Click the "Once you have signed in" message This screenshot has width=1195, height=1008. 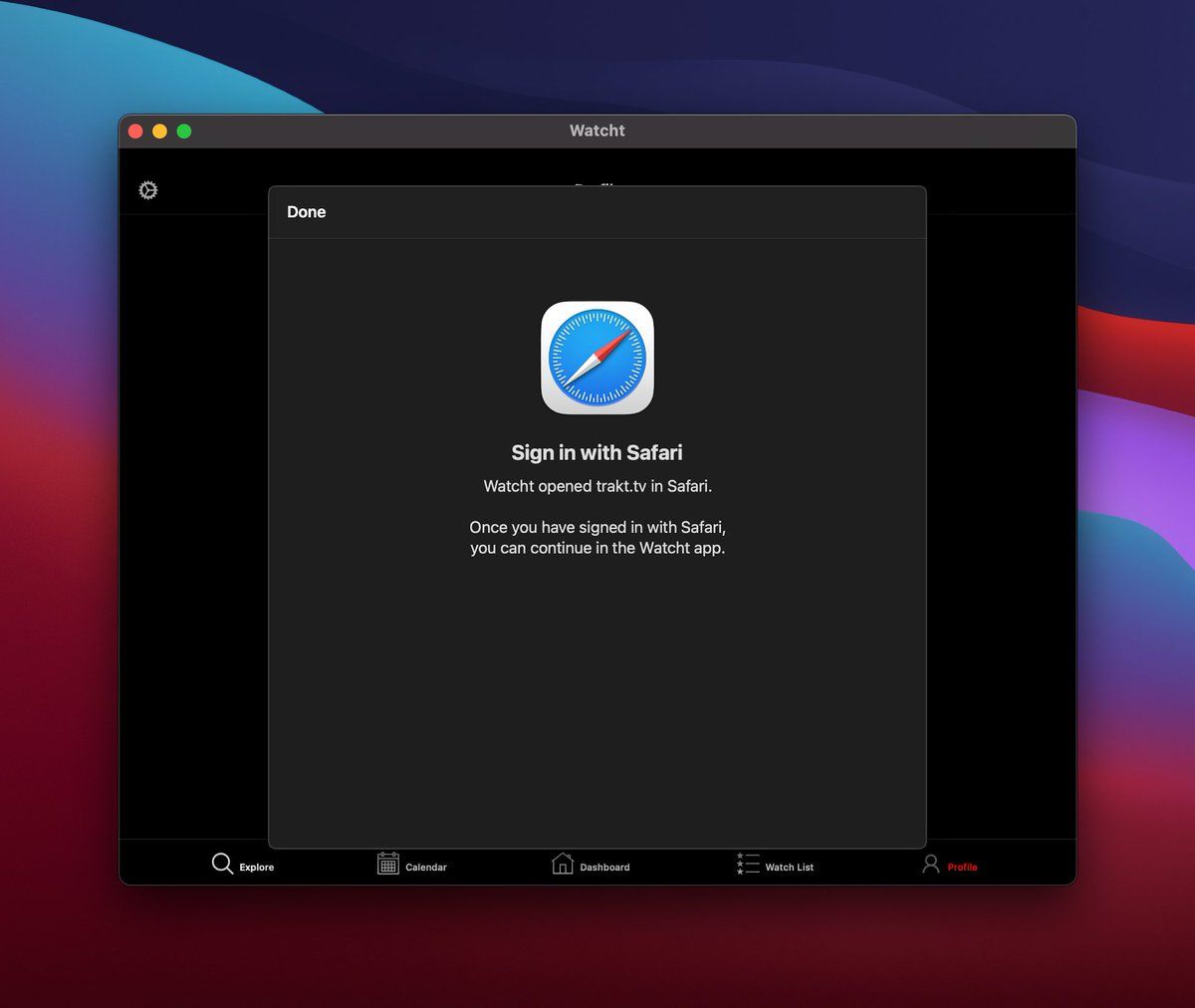coord(597,538)
